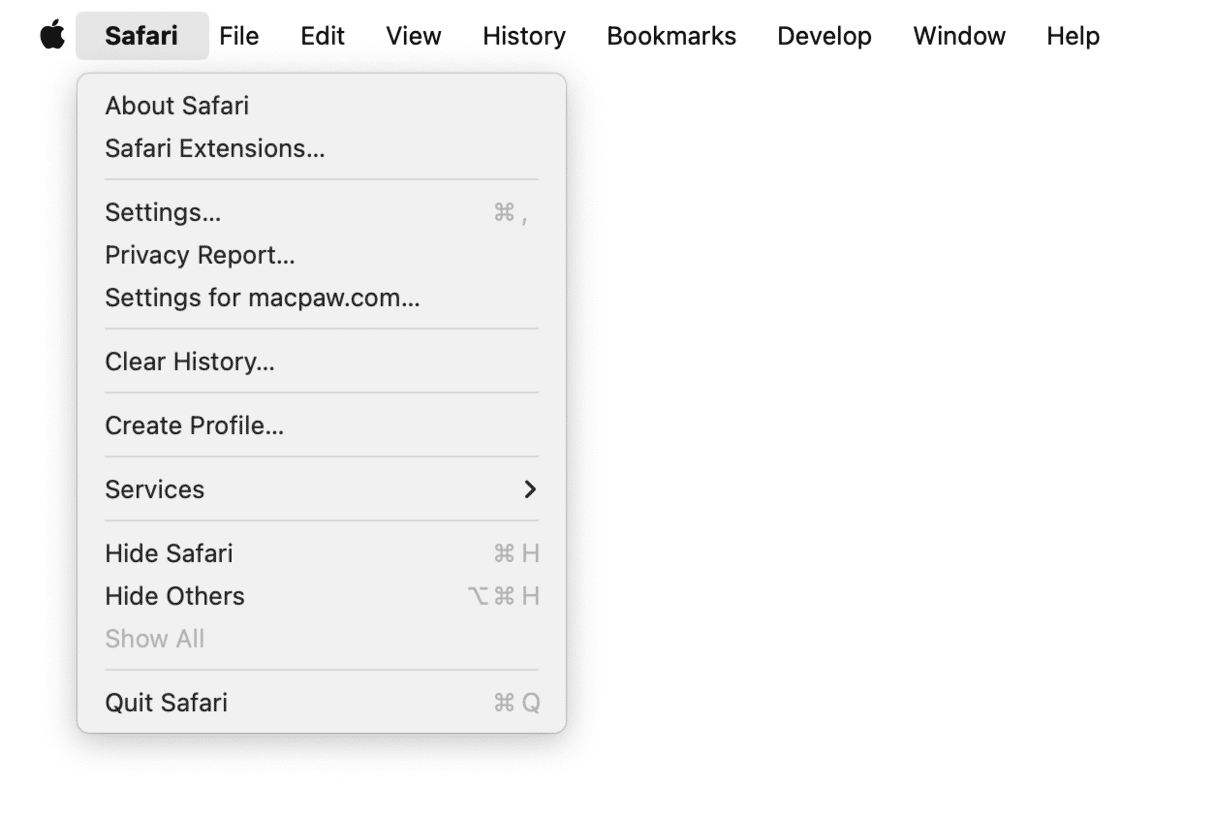1215x818 pixels.
Task: Open the View menu
Action: (414, 36)
